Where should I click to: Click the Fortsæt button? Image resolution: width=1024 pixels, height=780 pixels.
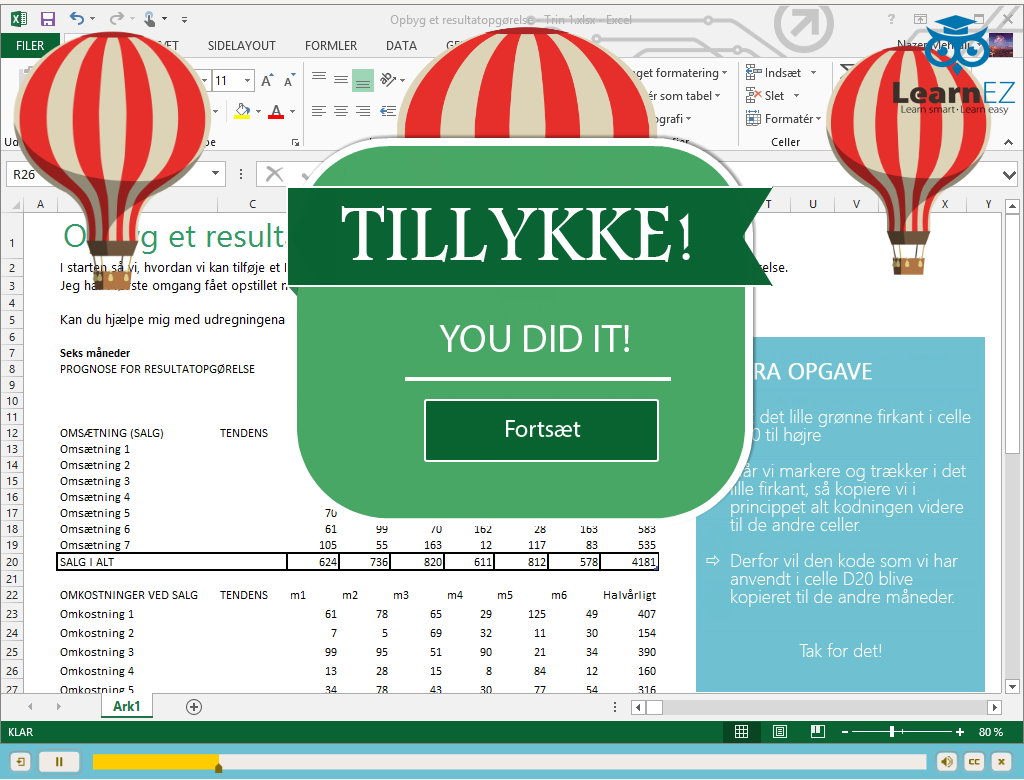point(541,430)
